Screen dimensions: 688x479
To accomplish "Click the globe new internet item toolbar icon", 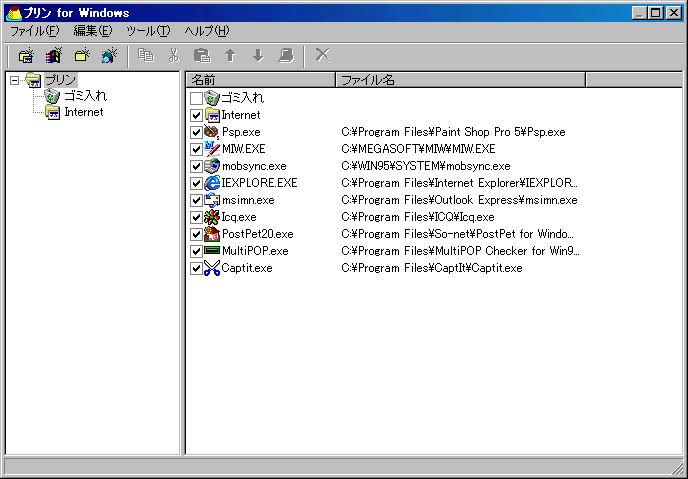I will coord(110,56).
